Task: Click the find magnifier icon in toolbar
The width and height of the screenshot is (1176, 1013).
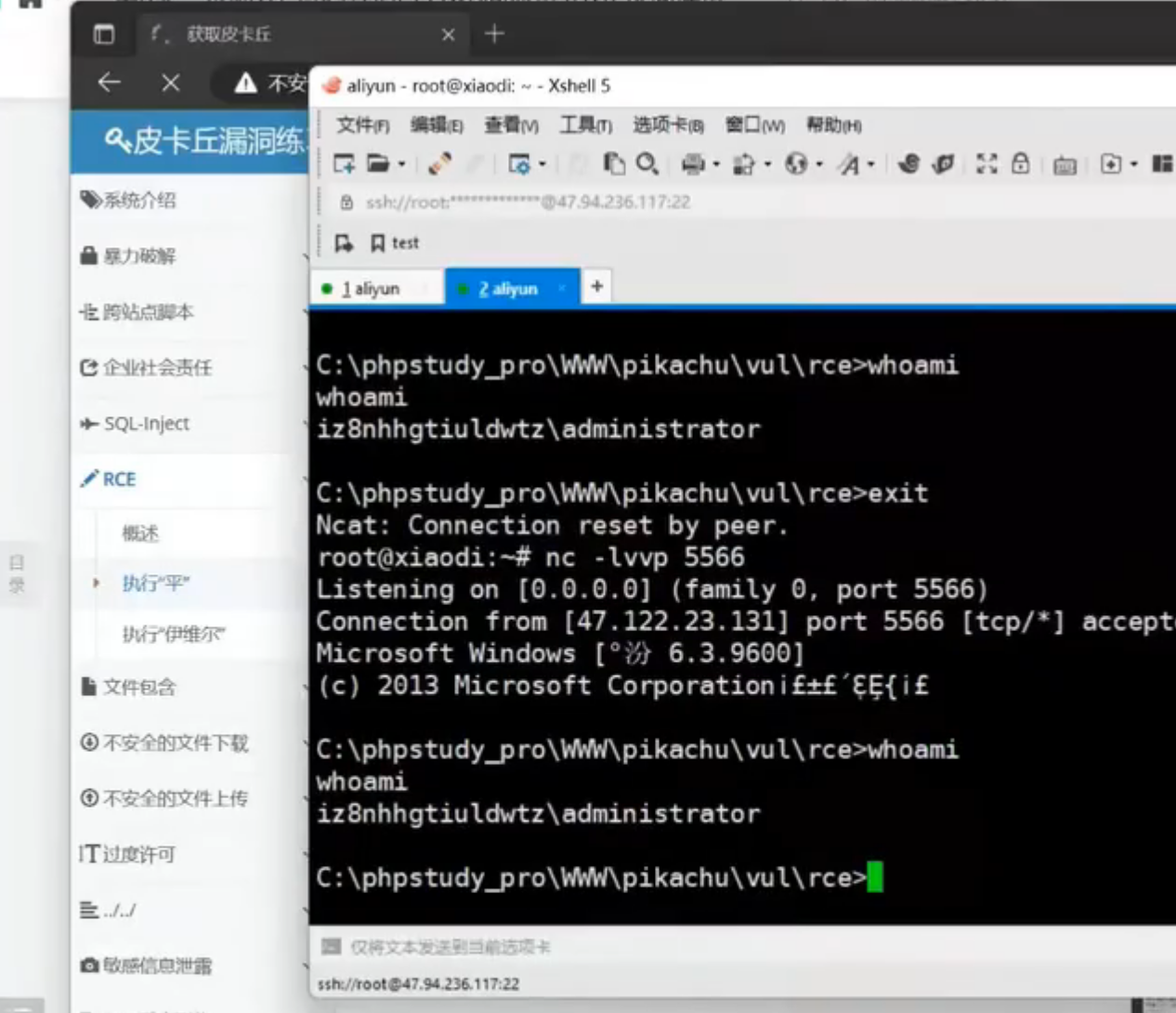Action: [647, 164]
